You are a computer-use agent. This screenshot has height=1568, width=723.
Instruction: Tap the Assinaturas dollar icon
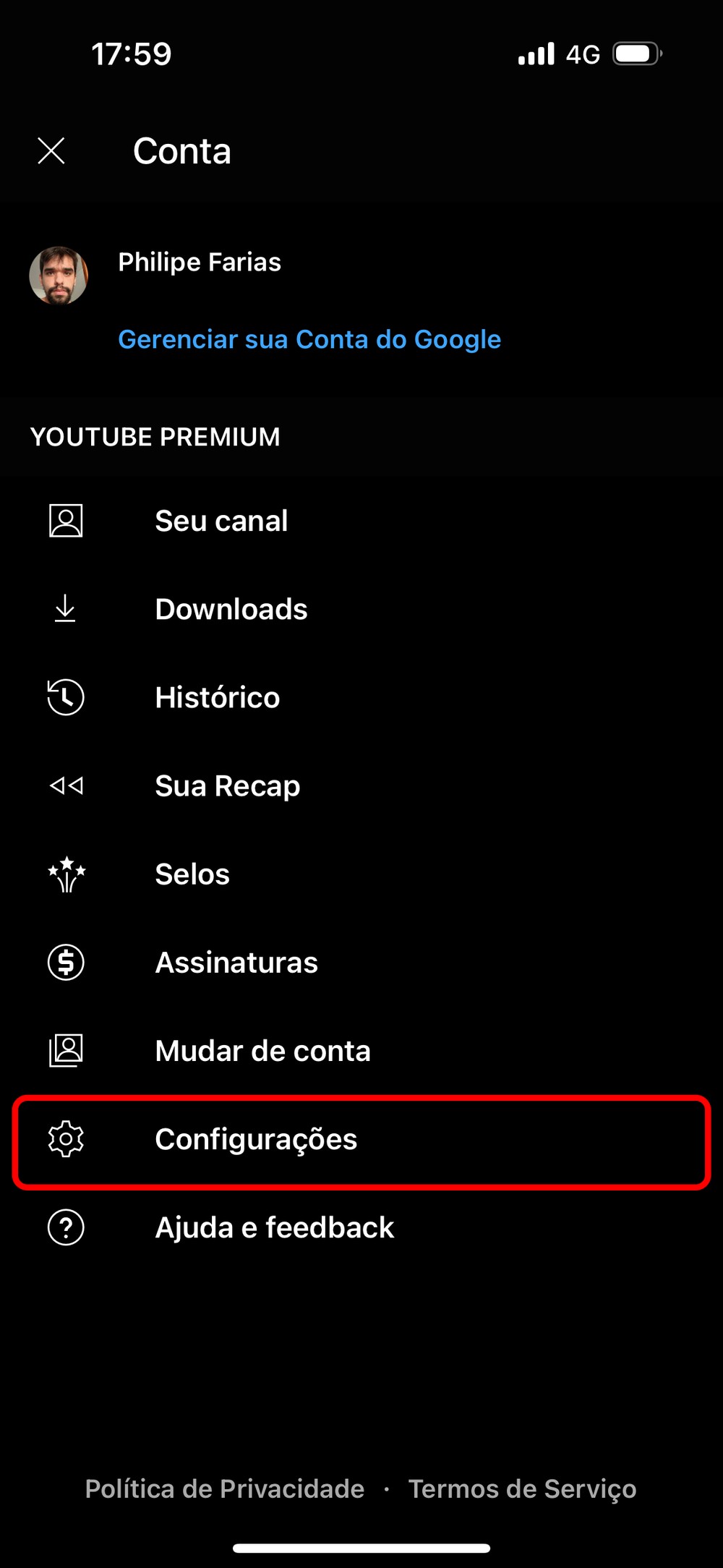[x=66, y=962]
